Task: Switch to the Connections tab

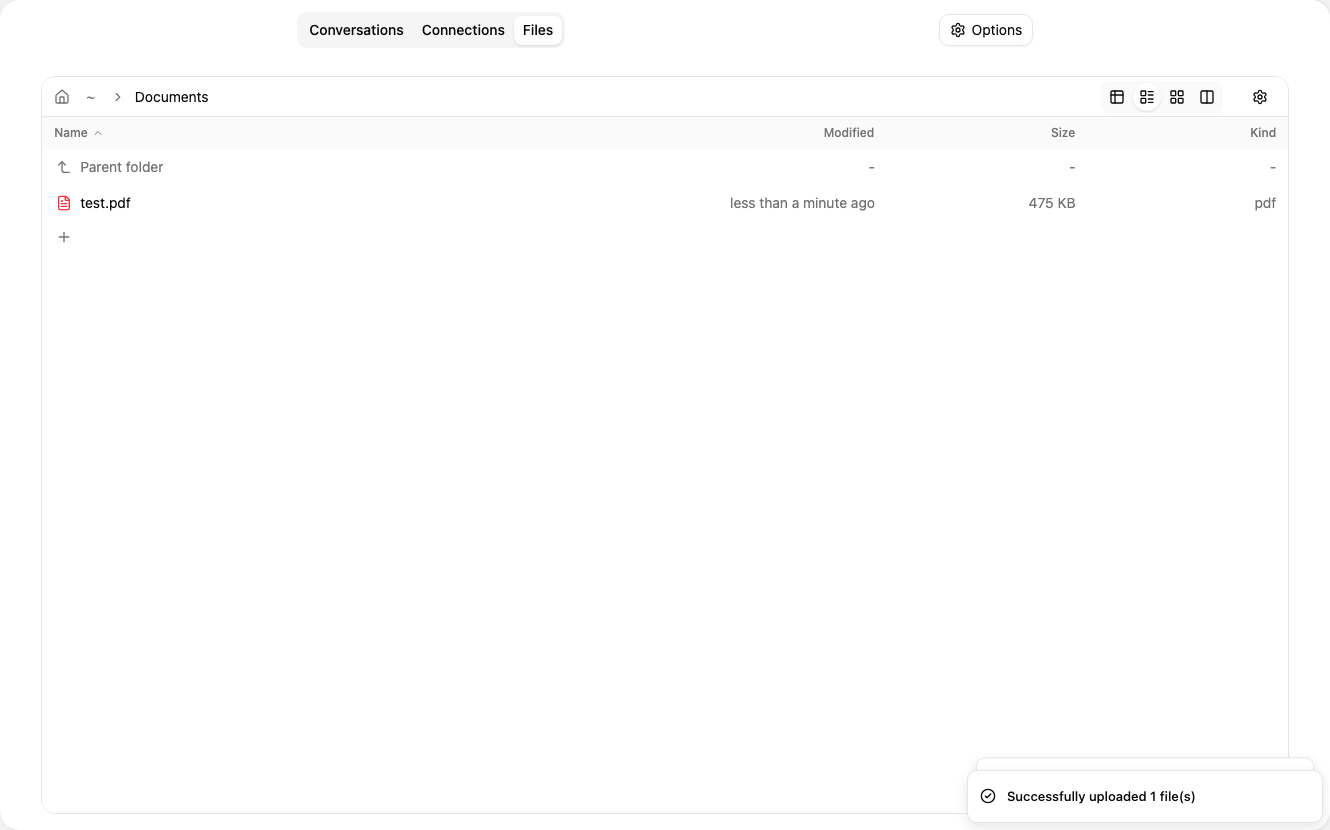Action: (463, 30)
